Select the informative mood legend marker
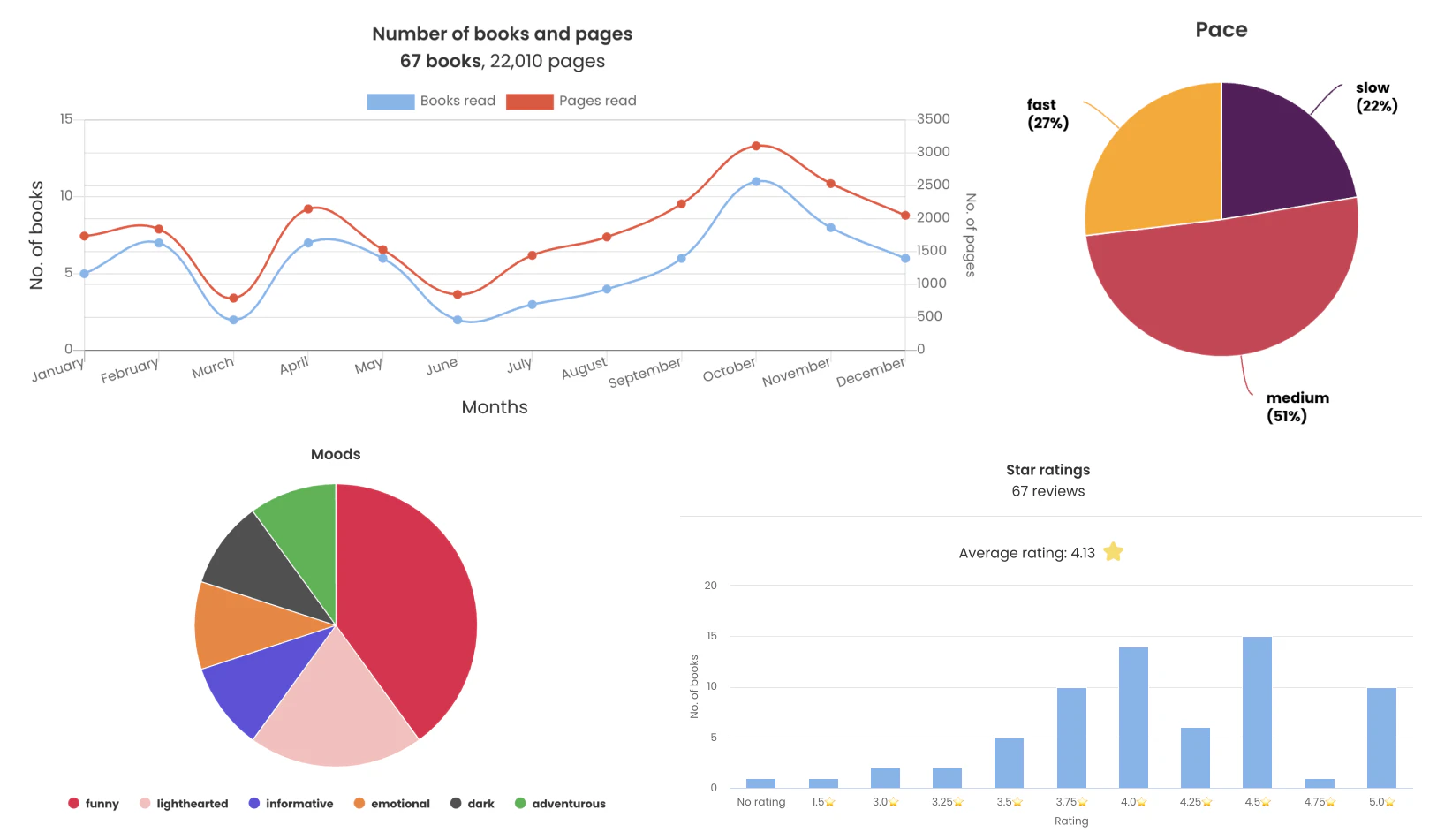1437x840 pixels. [254, 803]
